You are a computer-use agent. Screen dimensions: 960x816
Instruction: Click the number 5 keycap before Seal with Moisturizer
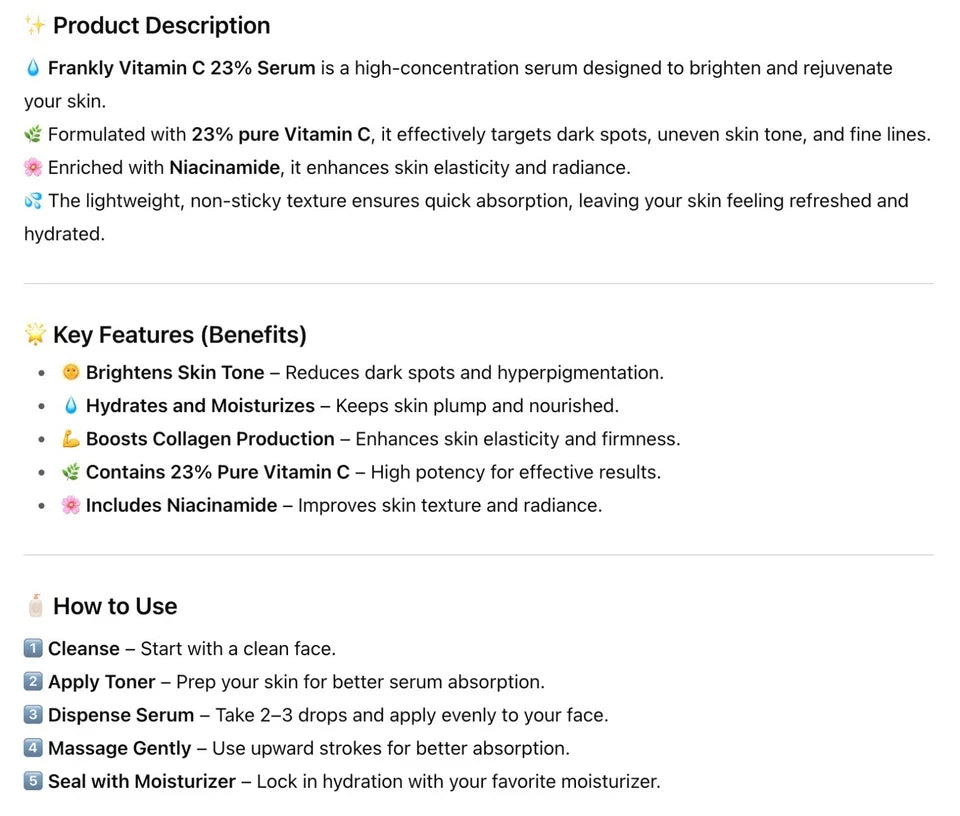[33, 780]
